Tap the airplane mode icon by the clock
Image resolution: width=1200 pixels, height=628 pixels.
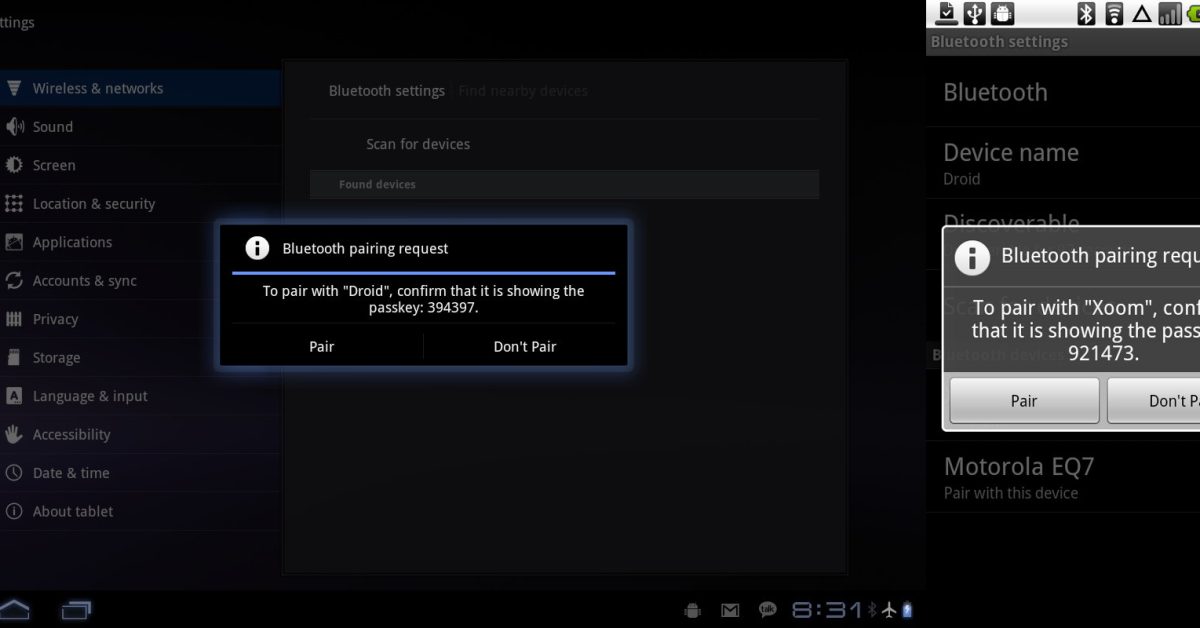point(889,610)
